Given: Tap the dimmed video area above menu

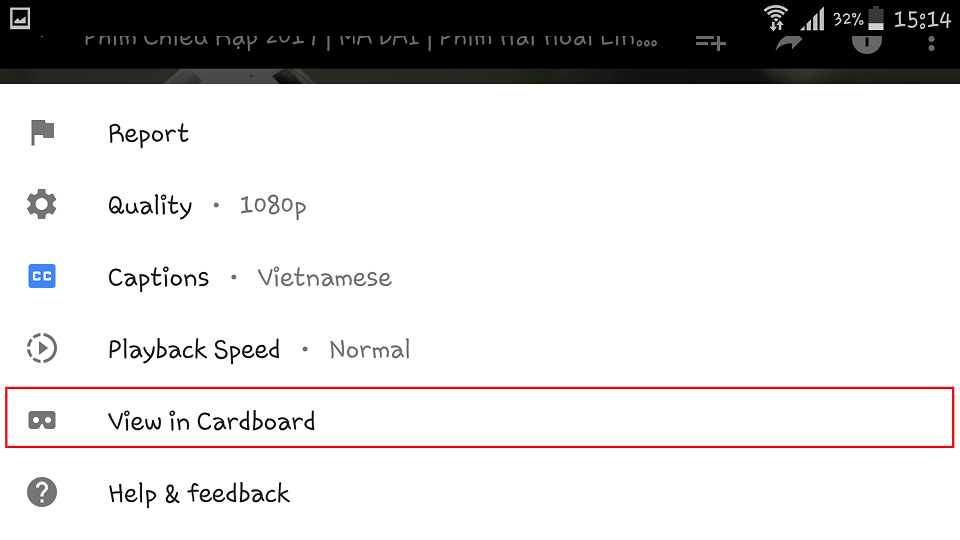Looking at the screenshot, I should (480, 76).
